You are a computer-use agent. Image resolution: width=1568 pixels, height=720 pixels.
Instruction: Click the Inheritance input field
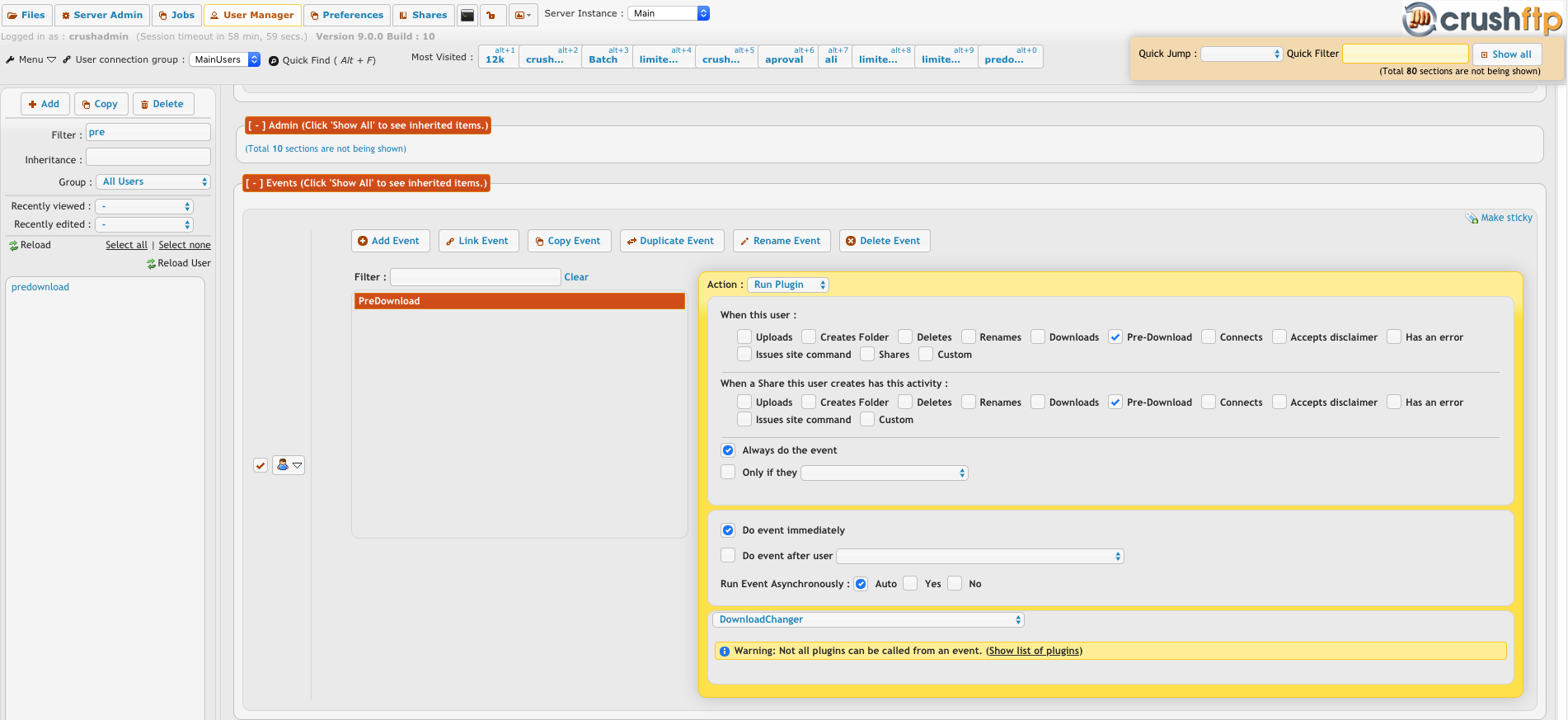148,158
